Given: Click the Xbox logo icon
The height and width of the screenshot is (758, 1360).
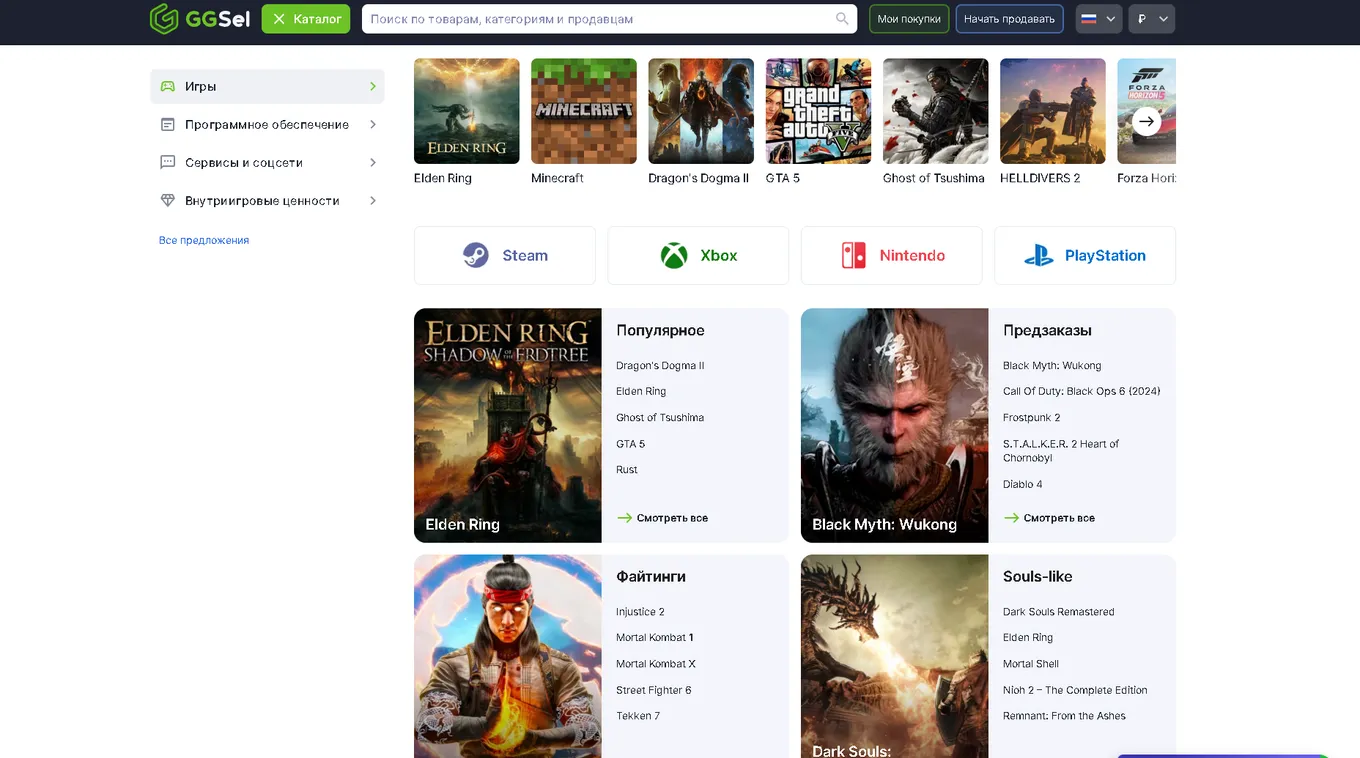Looking at the screenshot, I should (674, 255).
